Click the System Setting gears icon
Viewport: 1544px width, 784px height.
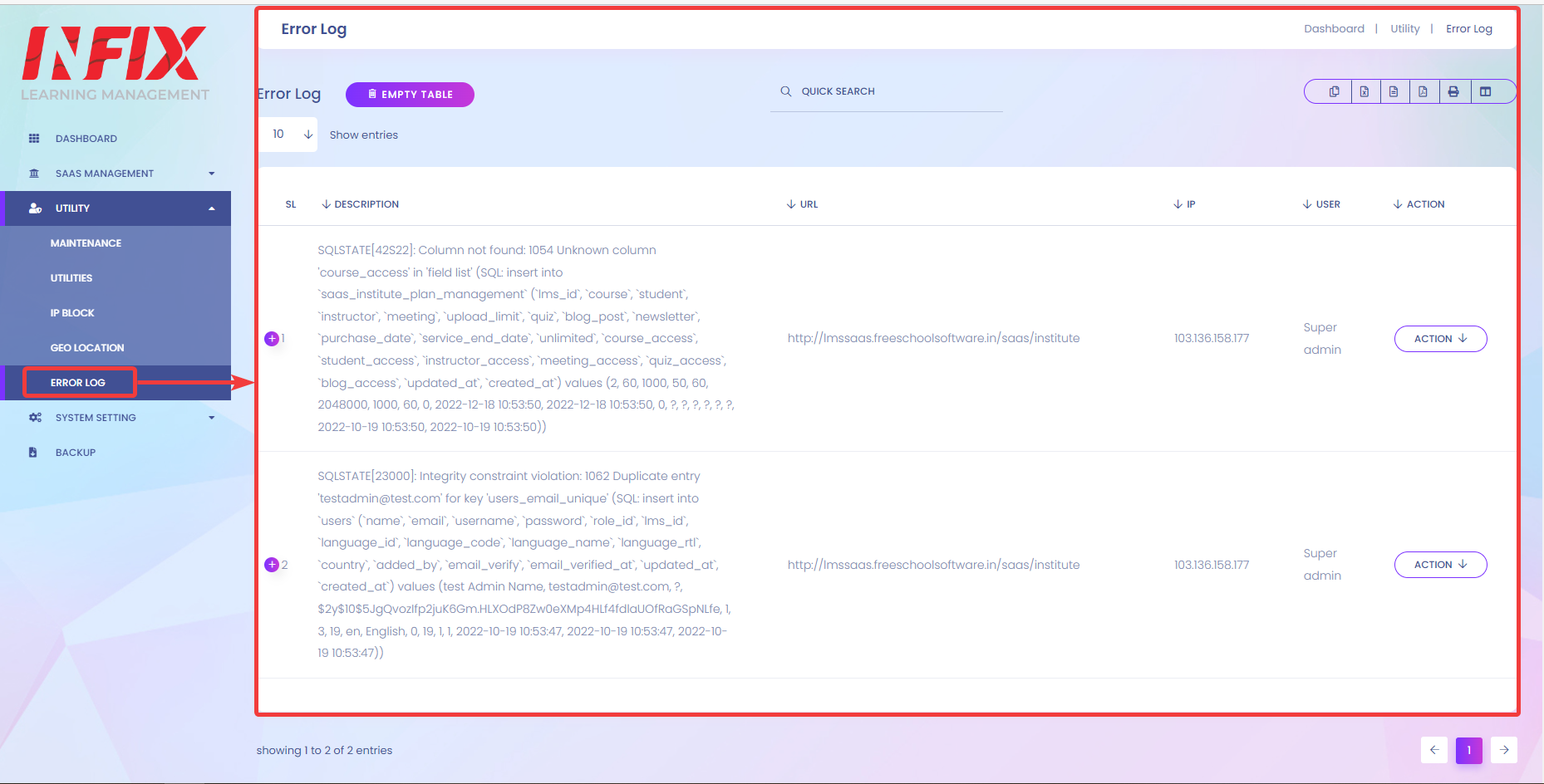pos(35,418)
